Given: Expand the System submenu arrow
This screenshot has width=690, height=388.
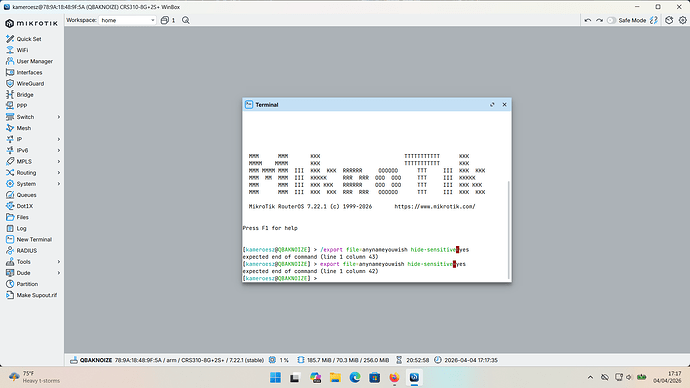Looking at the screenshot, I should [59, 184].
